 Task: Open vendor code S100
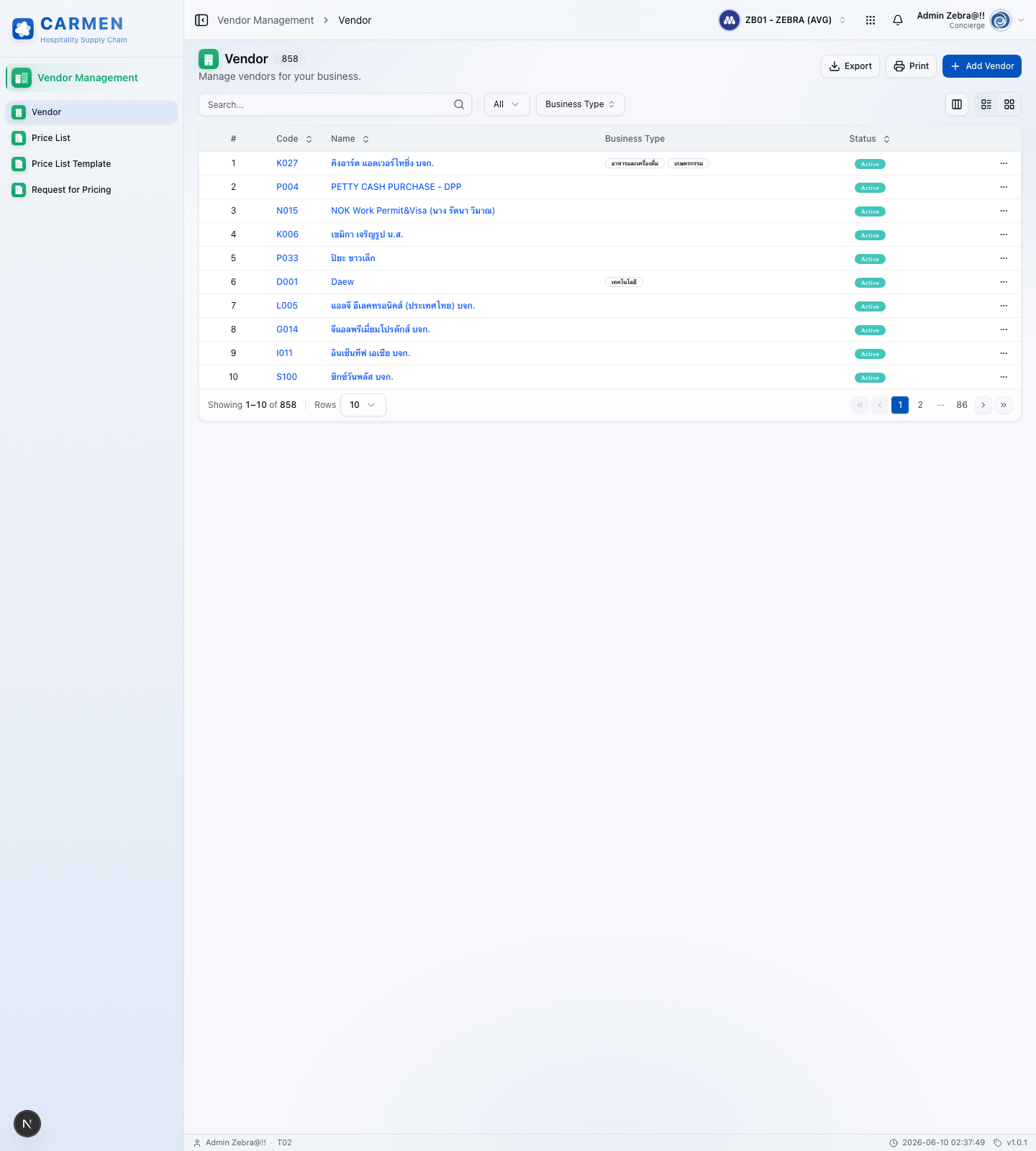pyautogui.click(x=287, y=377)
